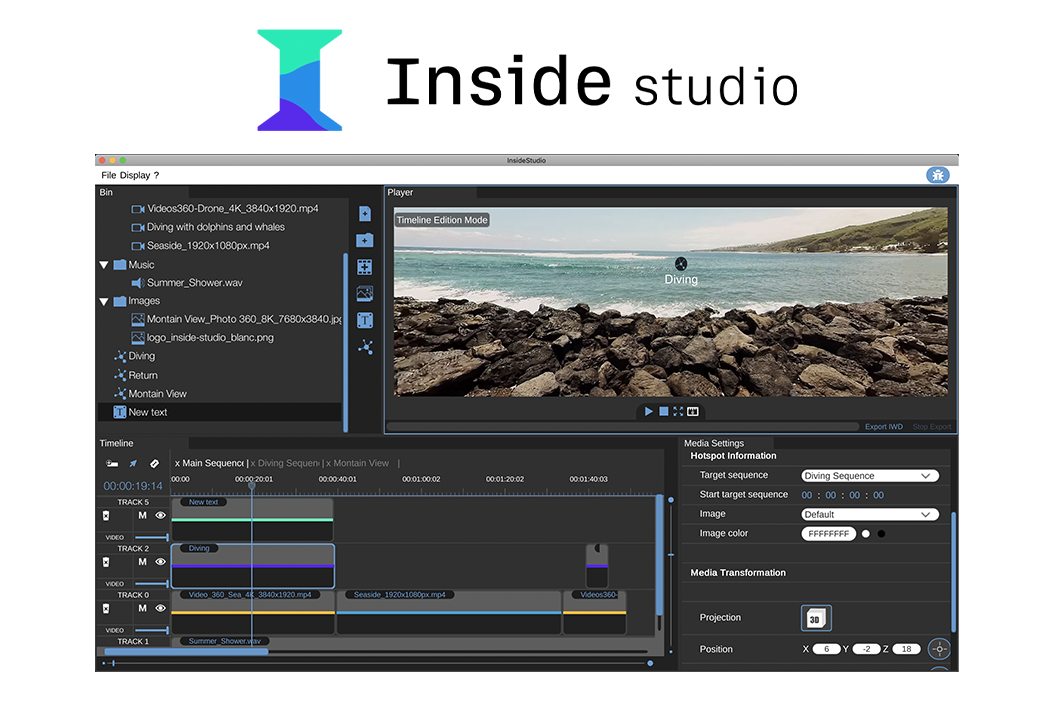Image resolution: width=1052 pixels, height=706 pixels.
Task: Open the Target sequence dropdown
Action: click(x=870, y=476)
